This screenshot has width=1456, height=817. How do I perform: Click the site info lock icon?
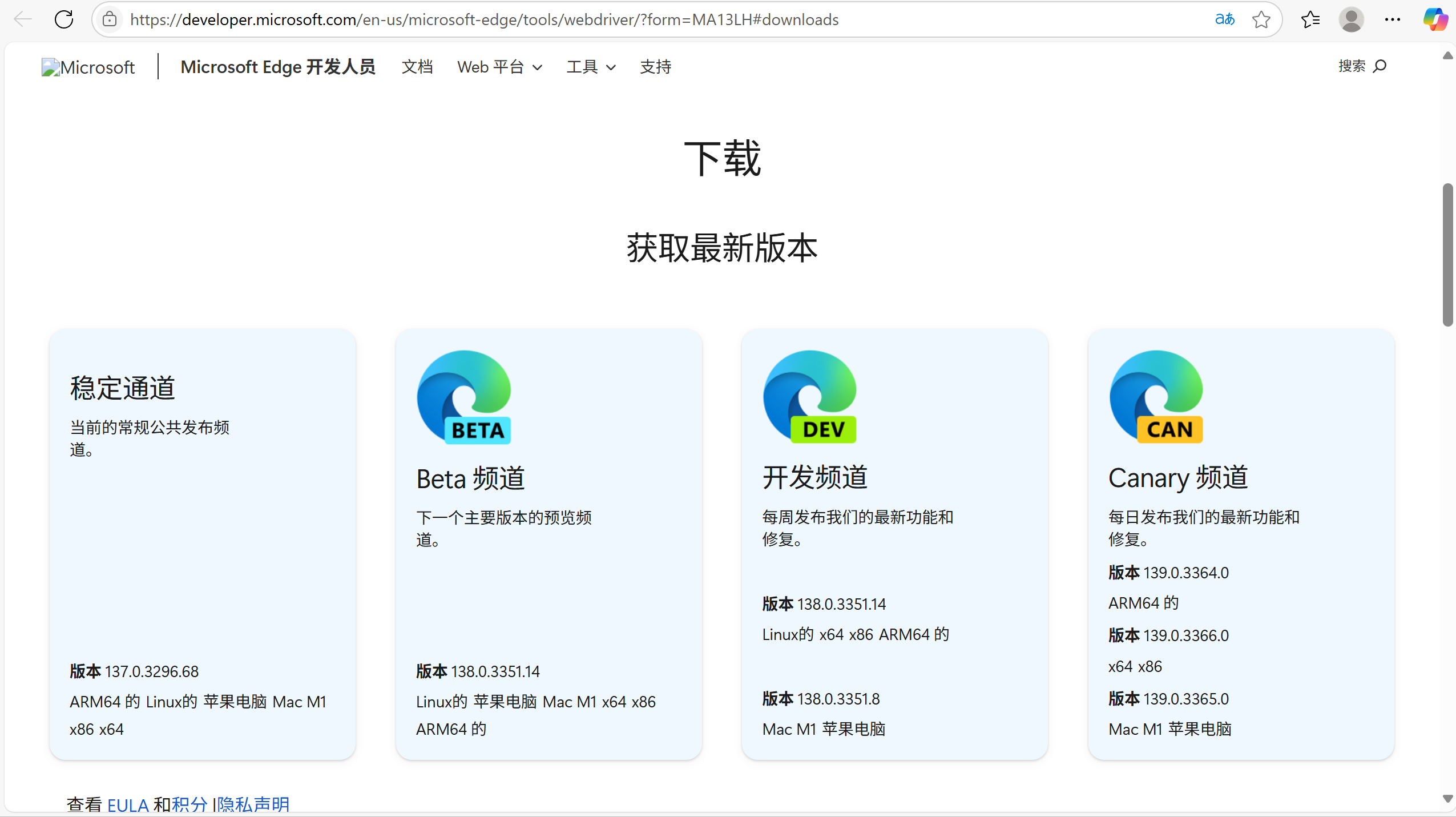click(x=110, y=19)
